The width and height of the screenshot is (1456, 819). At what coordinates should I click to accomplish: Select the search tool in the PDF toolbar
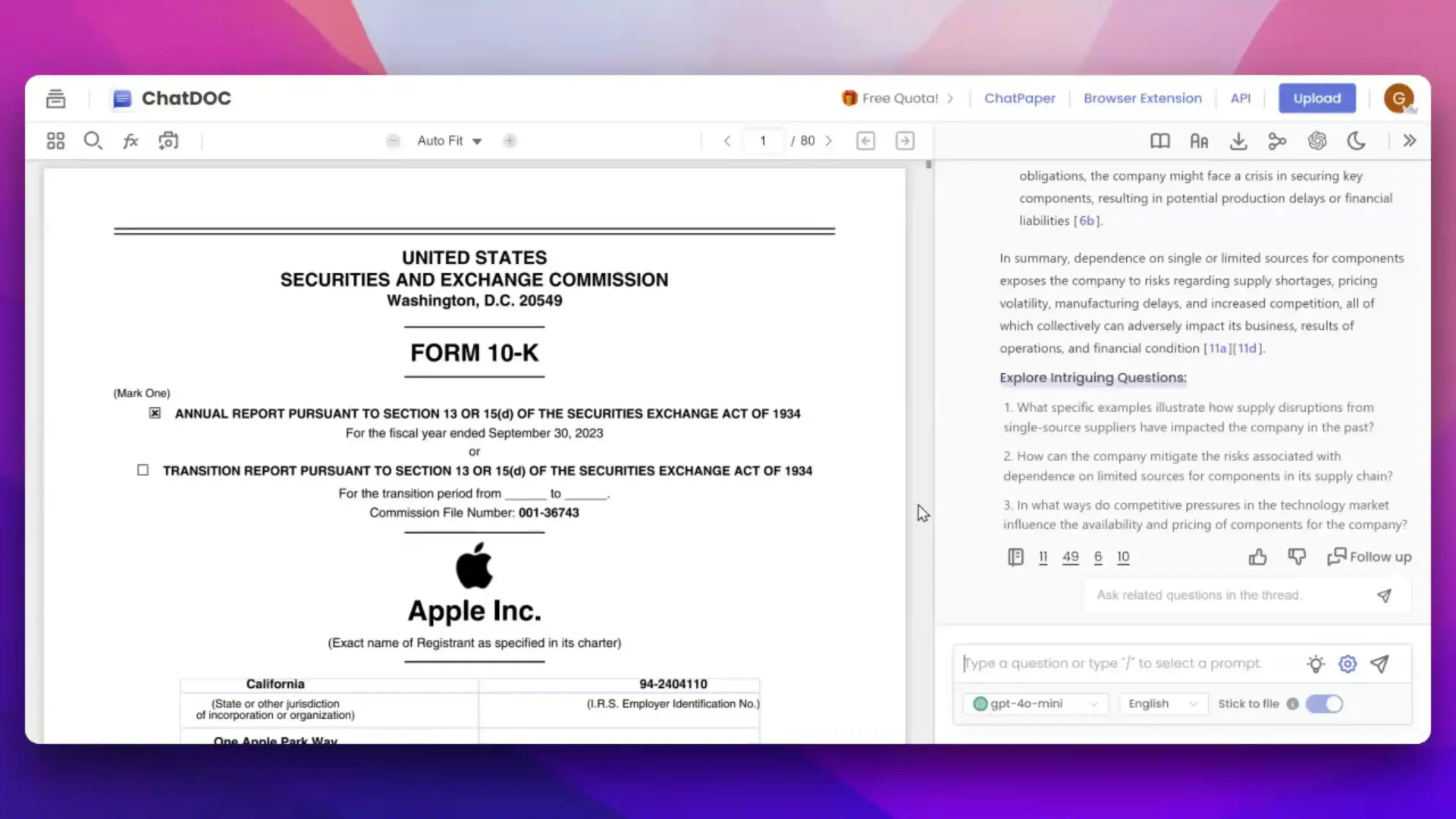(93, 140)
